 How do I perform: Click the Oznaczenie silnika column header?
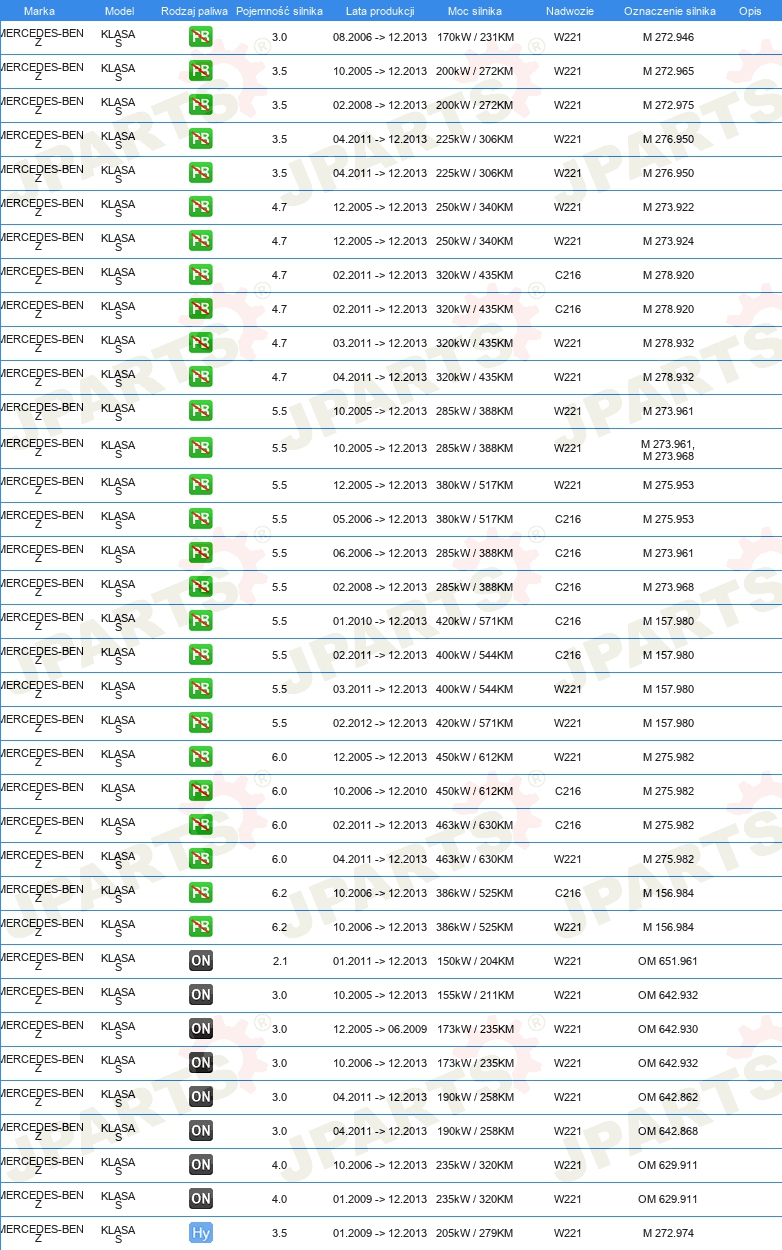click(x=669, y=11)
